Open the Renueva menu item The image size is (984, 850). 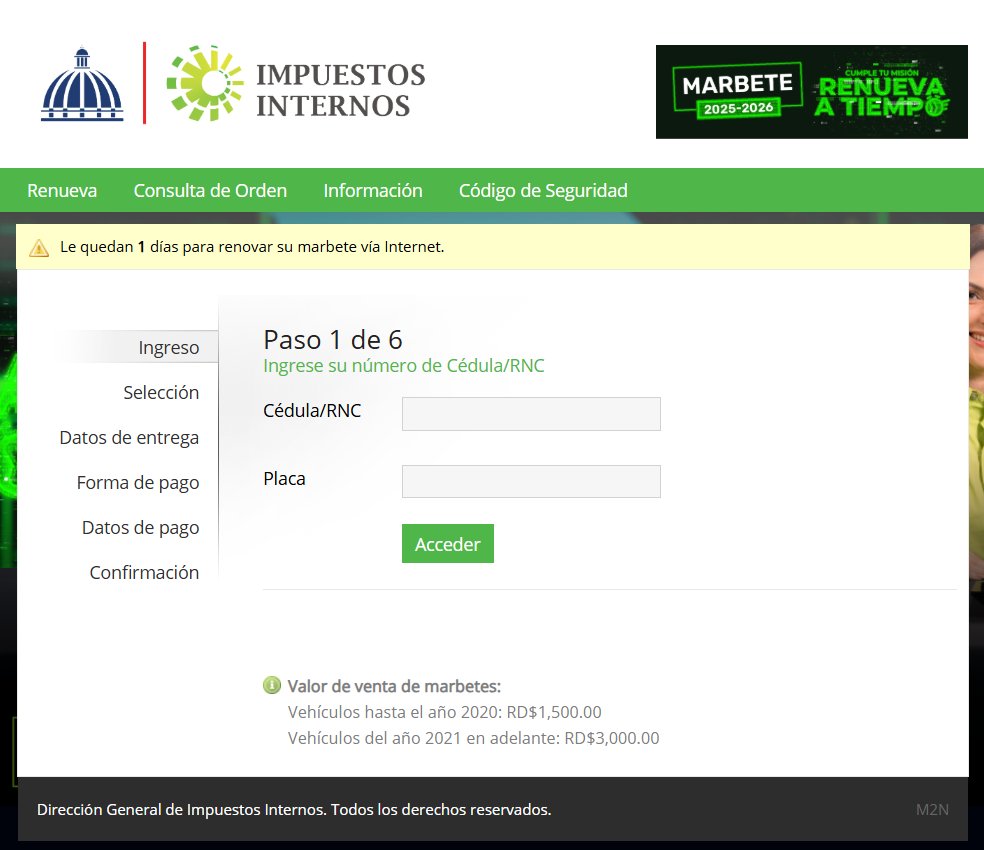point(62,190)
